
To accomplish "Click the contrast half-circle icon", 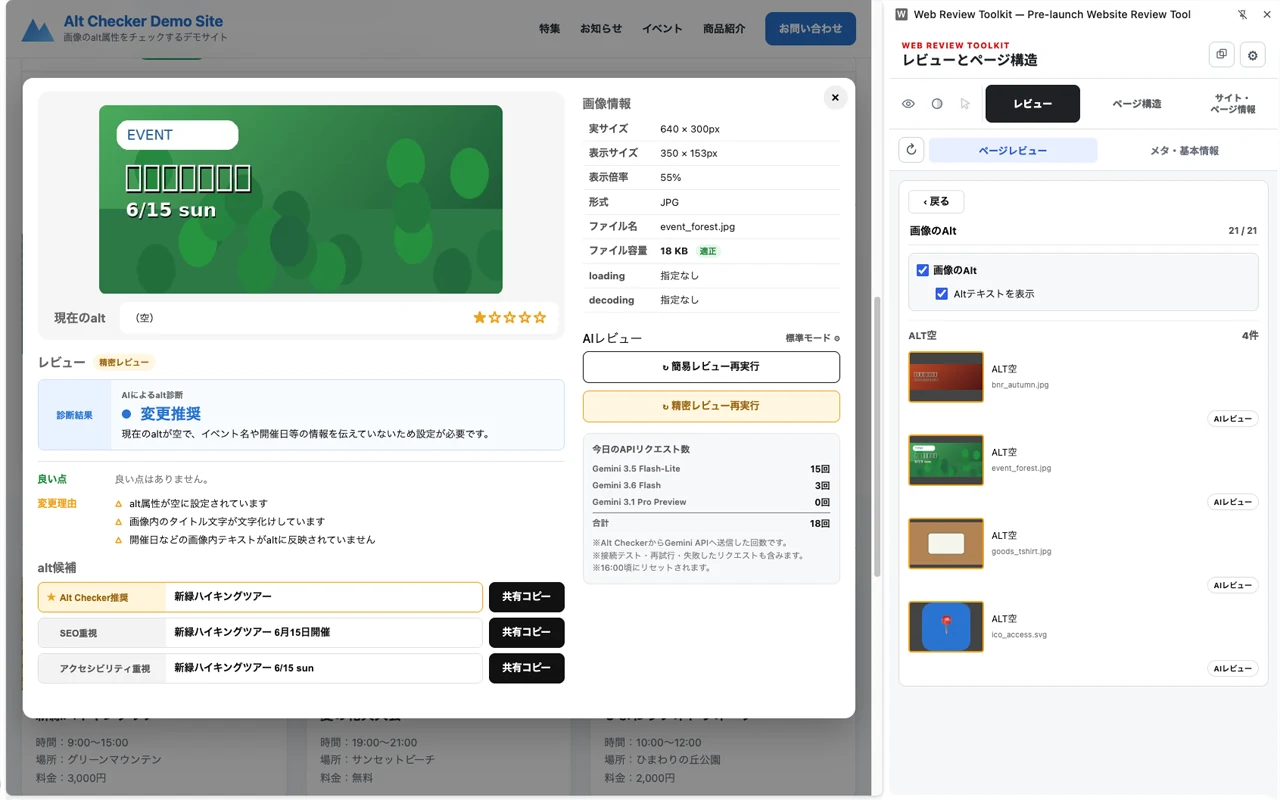I will coord(937,104).
